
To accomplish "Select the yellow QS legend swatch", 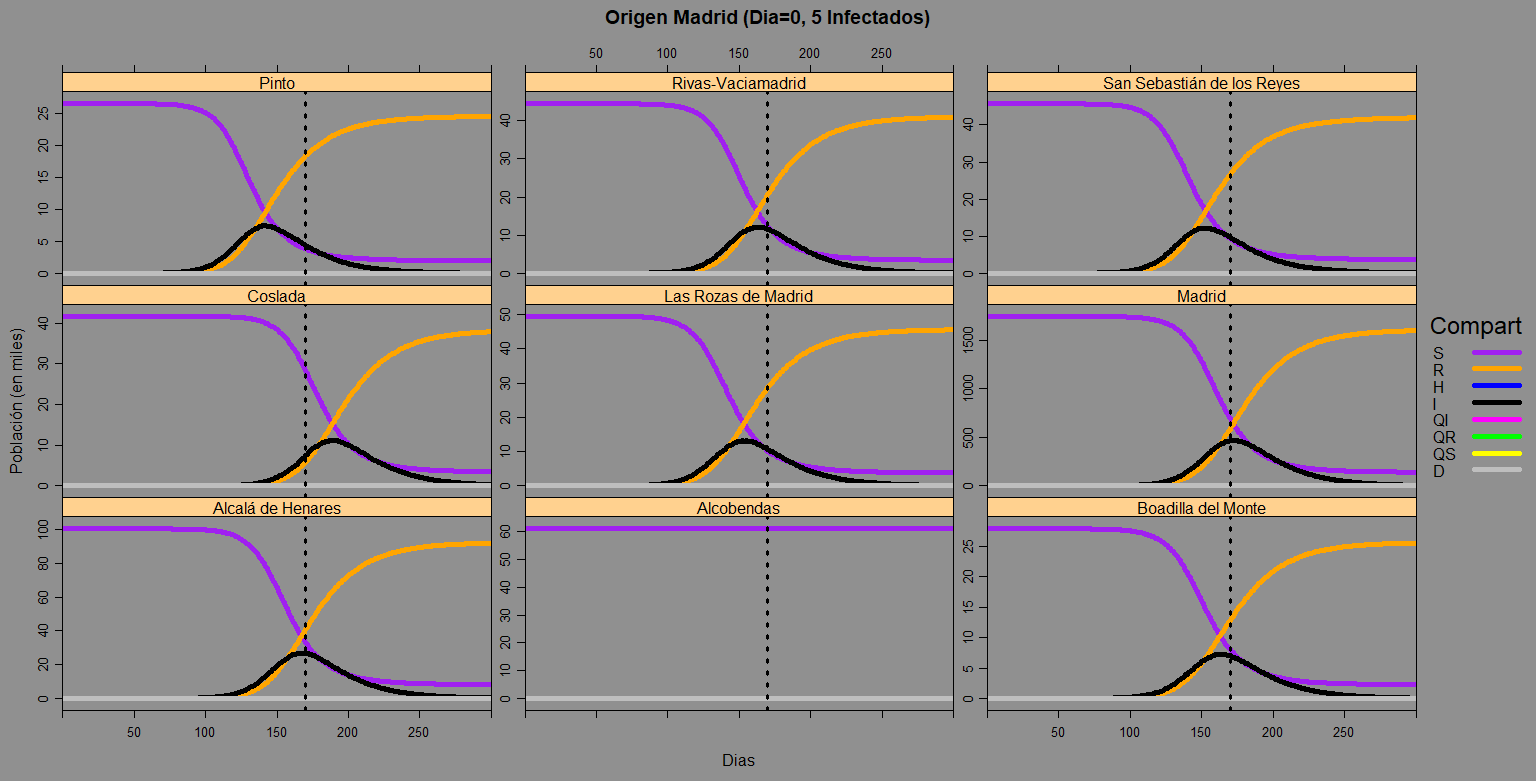I will (x=1496, y=453).
